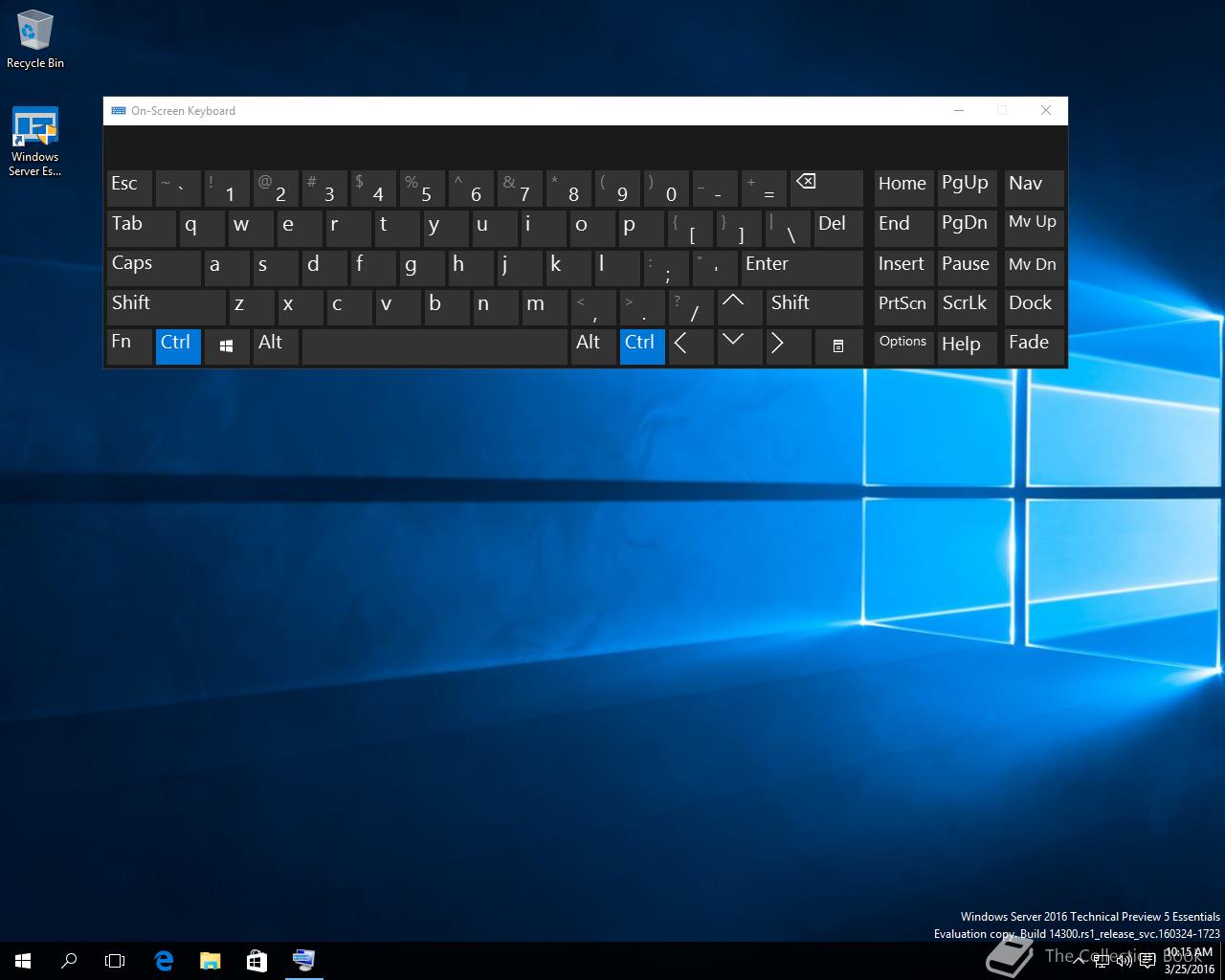The image size is (1225, 980).
Task: Toggle the left Alt key
Action: [x=276, y=346]
